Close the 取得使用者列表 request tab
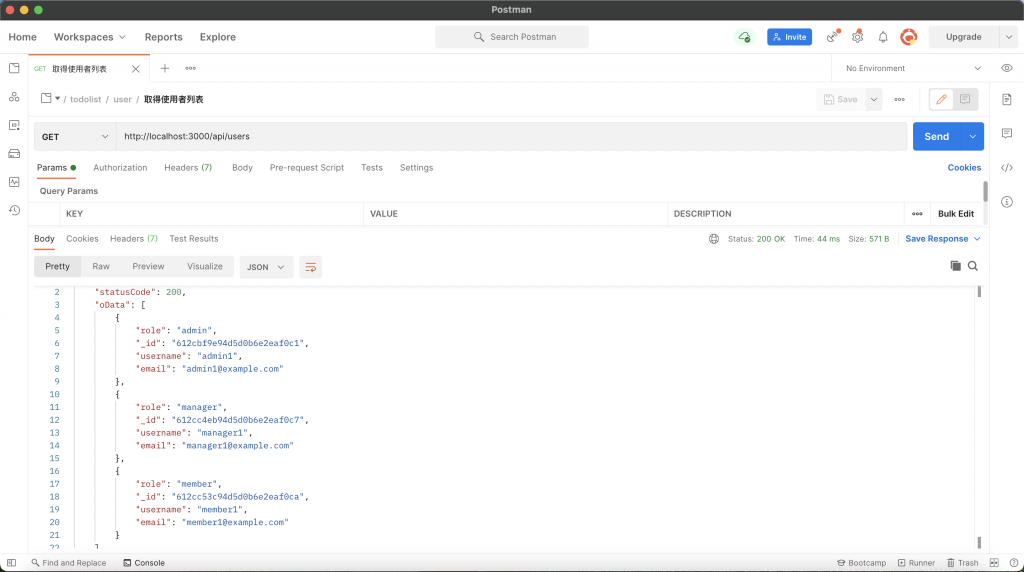This screenshot has height=572, width=1024. [135, 69]
